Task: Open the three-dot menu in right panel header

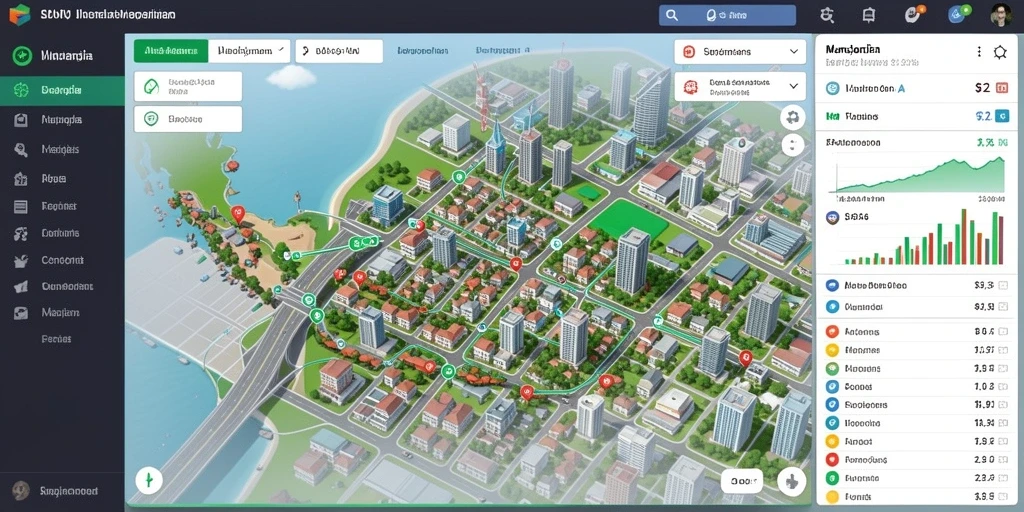Action: point(979,52)
